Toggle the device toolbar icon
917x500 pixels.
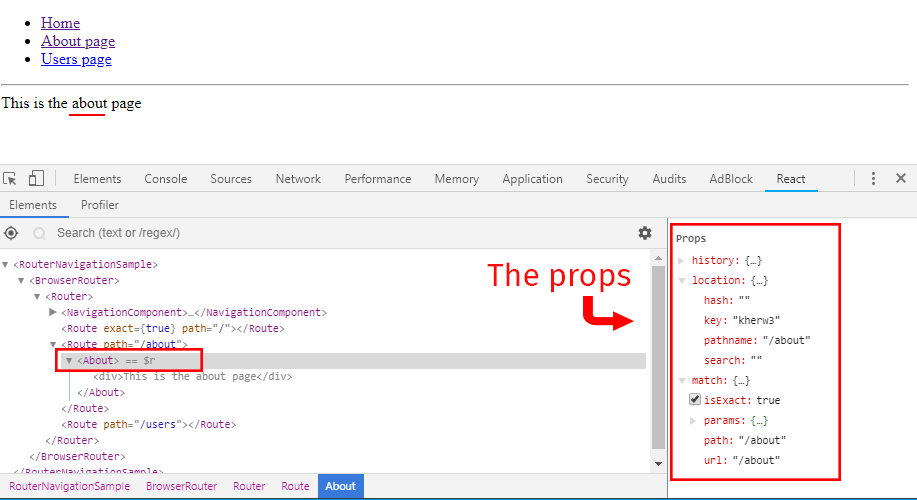[36, 179]
